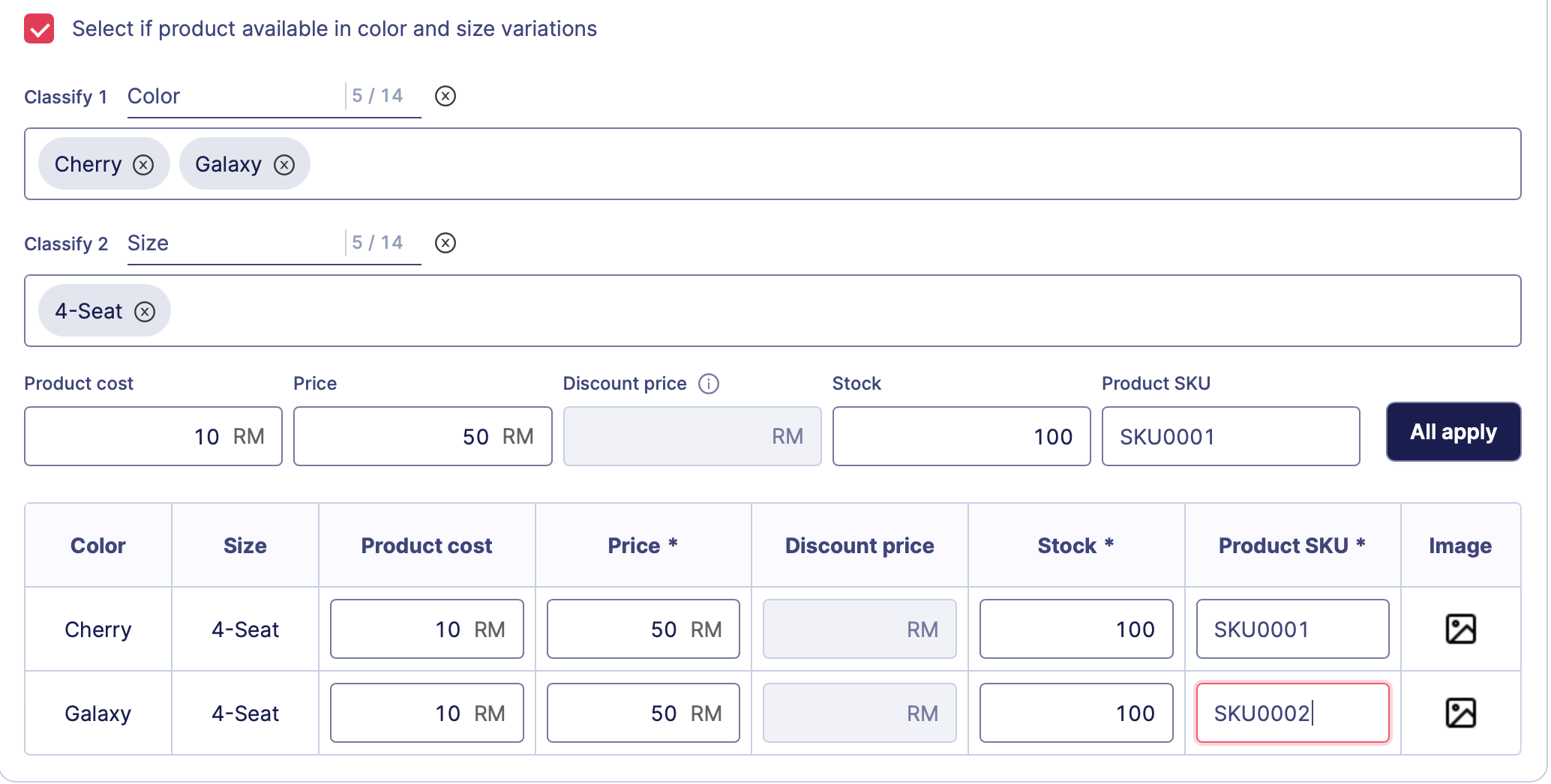Remove the 4-Seat size tag
Viewport: 1551px width, 784px height.
[145, 312]
